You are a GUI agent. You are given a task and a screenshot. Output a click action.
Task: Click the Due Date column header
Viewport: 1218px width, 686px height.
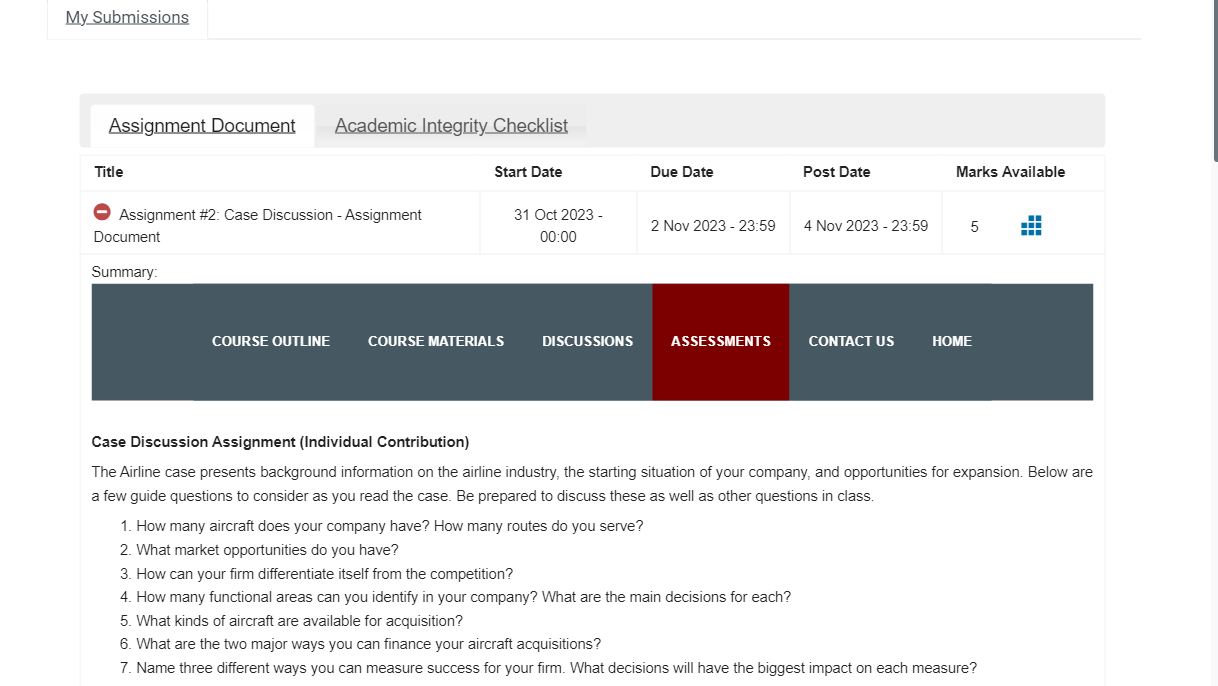click(x=681, y=171)
